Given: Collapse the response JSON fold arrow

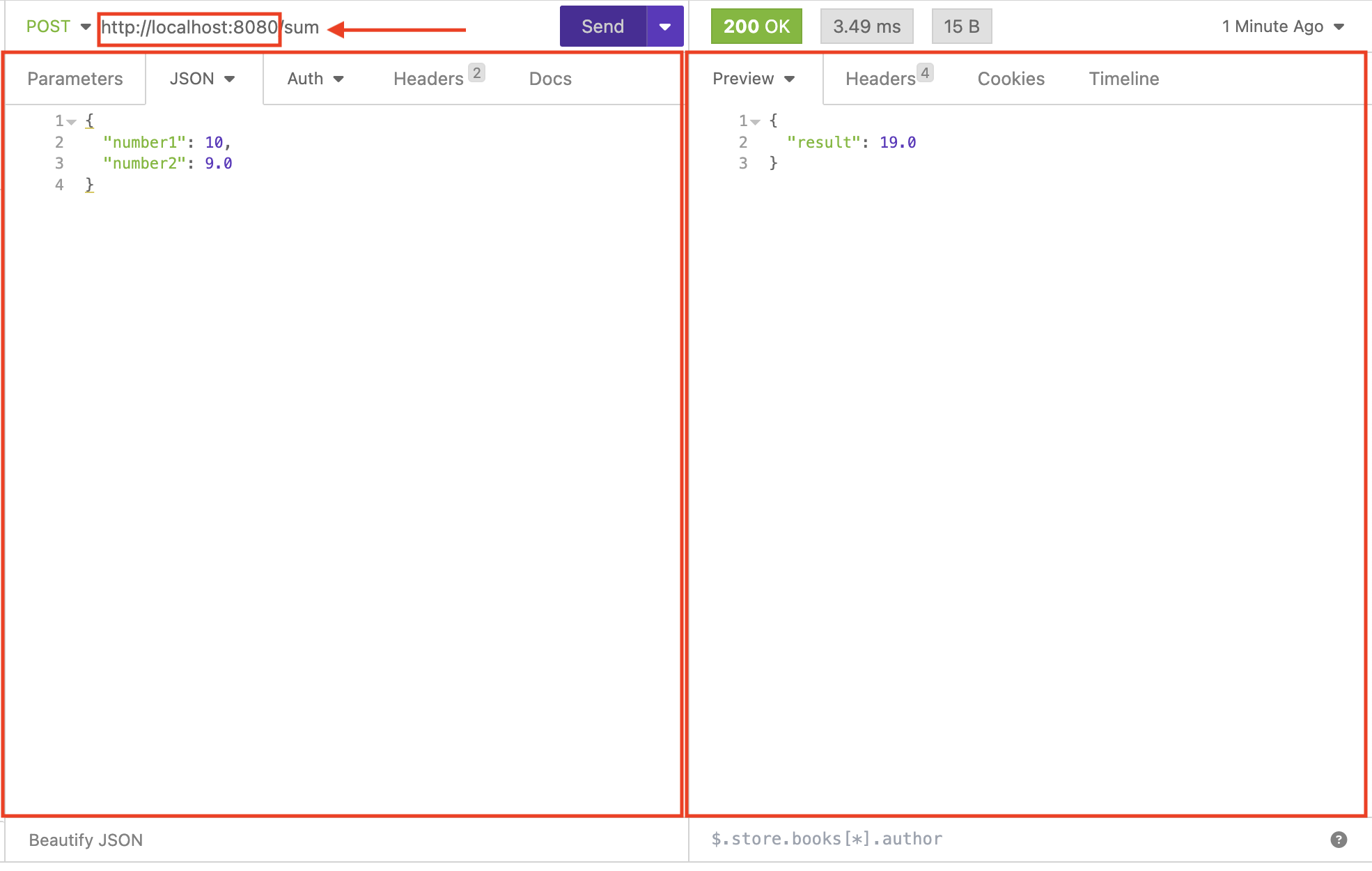Looking at the screenshot, I should coord(756,122).
